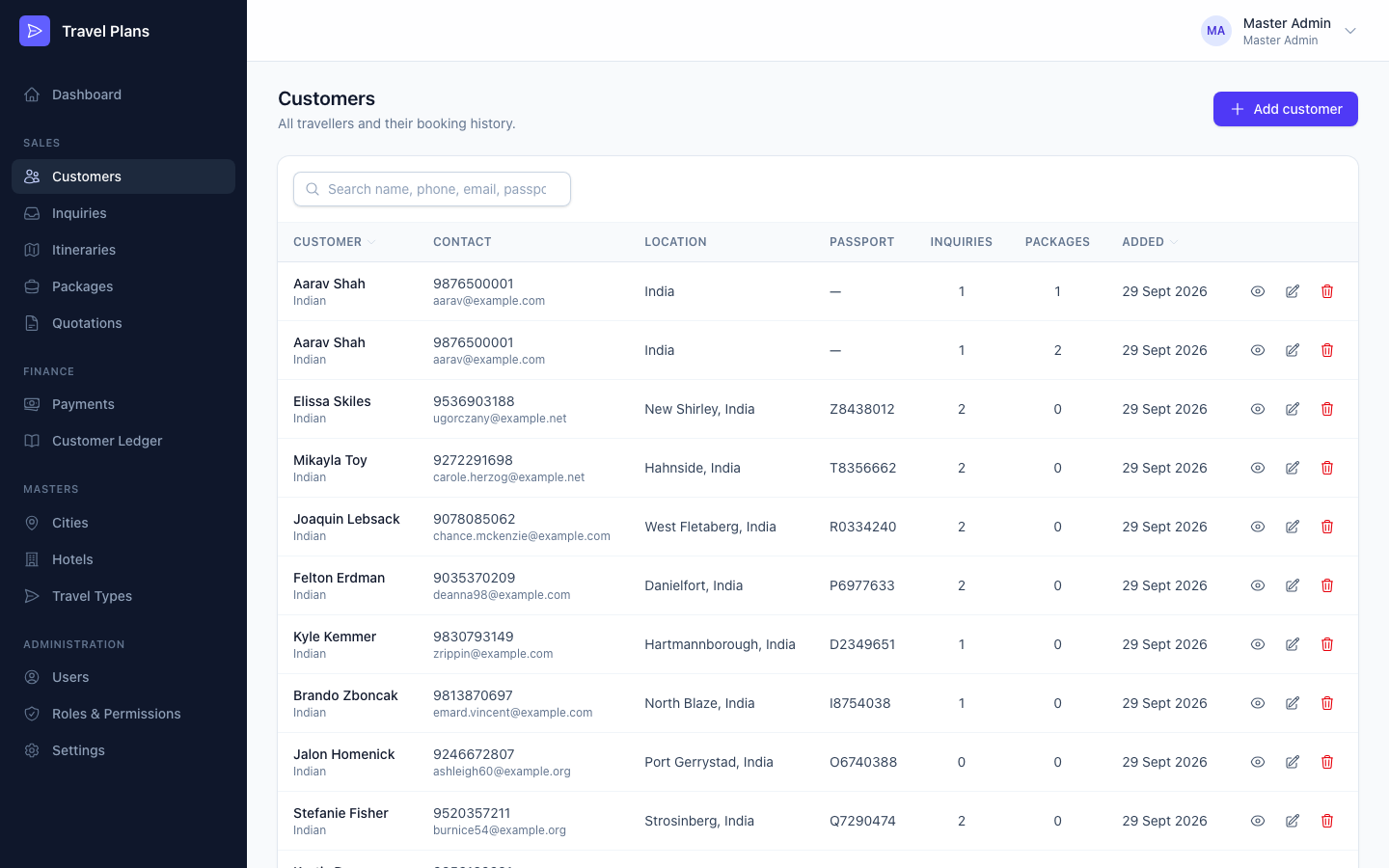1389x868 pixels.
Task: Click the Add customer button
Action: click(1285, 109)
